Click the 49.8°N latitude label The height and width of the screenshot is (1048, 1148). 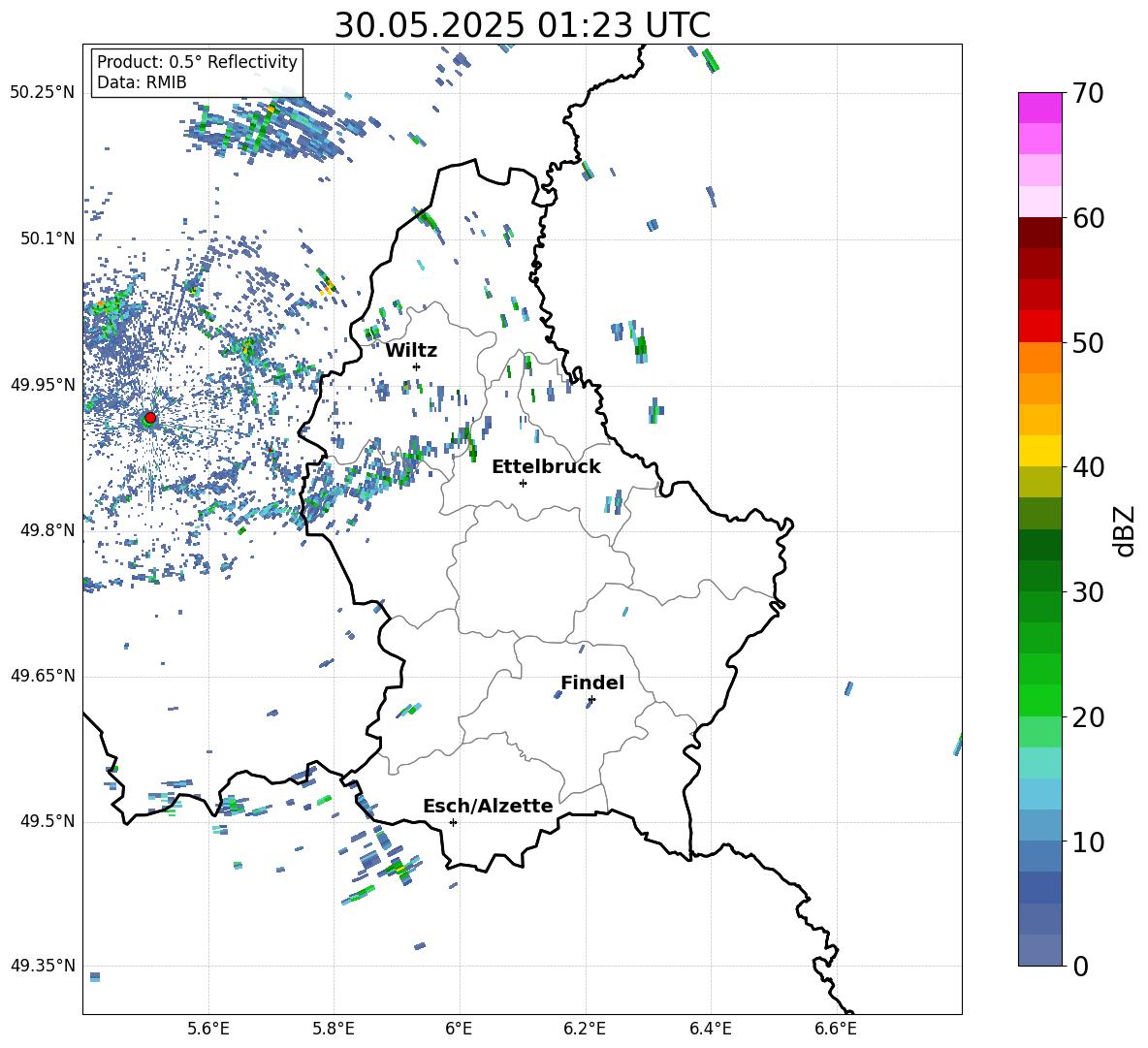[x=47, y=530]
